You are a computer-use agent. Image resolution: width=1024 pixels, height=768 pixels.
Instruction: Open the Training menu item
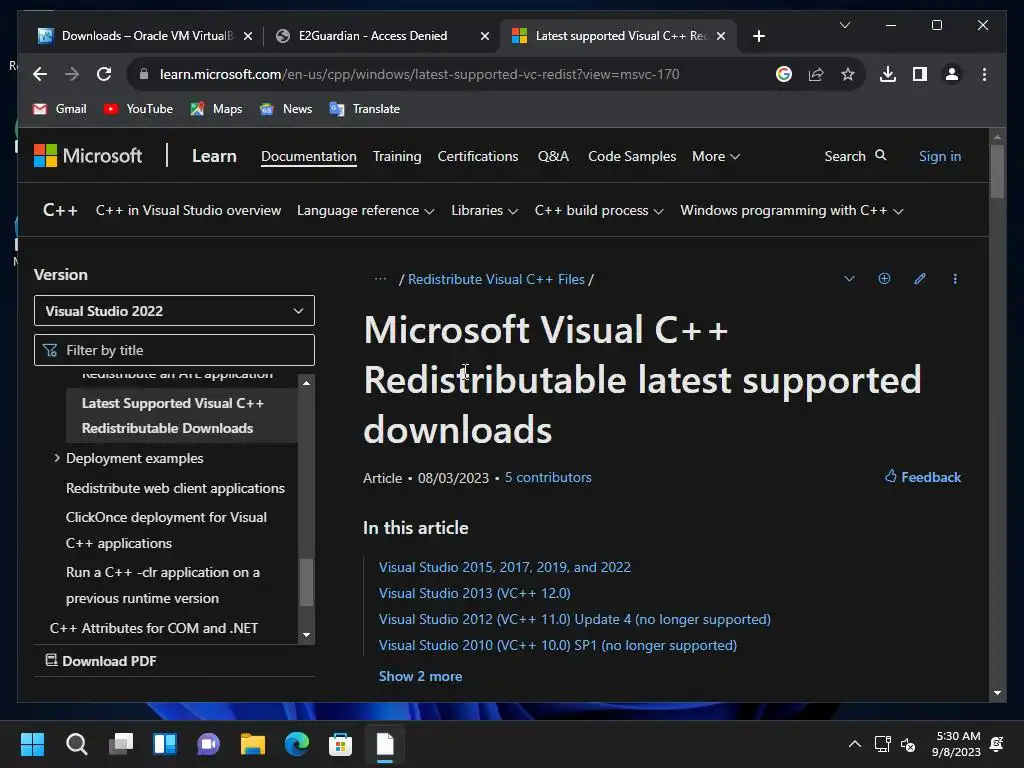[397, 157]
